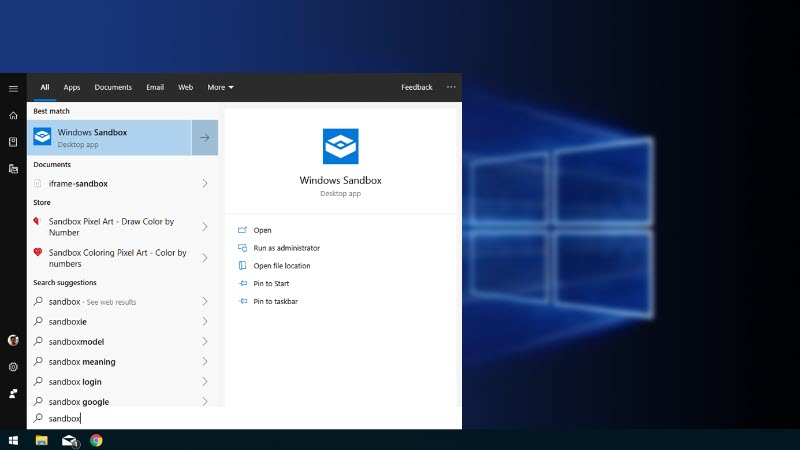
Task: Select the All search tab
Action: (x=45, y=87)
